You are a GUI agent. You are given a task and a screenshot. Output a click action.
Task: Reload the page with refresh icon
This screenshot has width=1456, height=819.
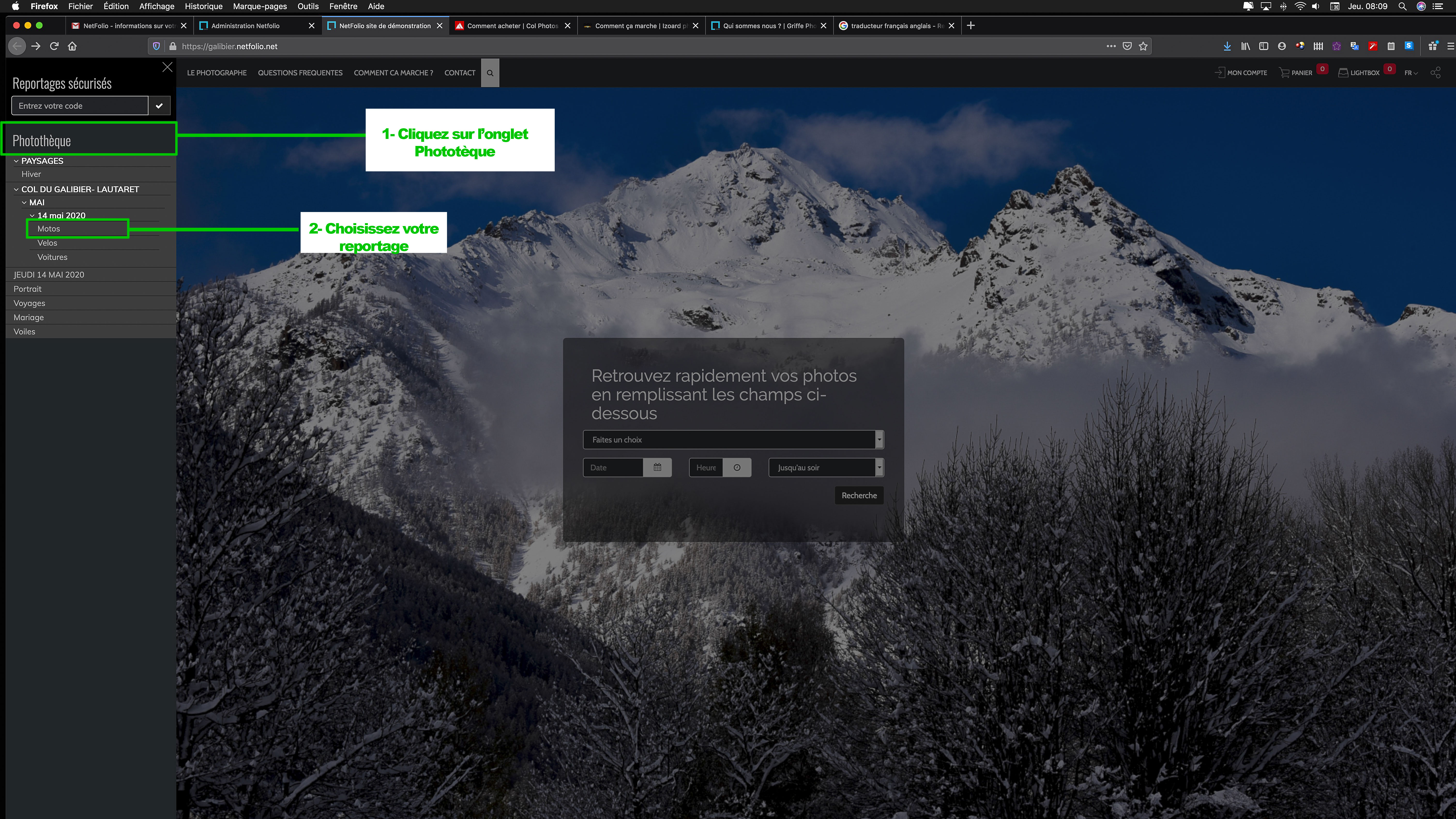[54, 46]
